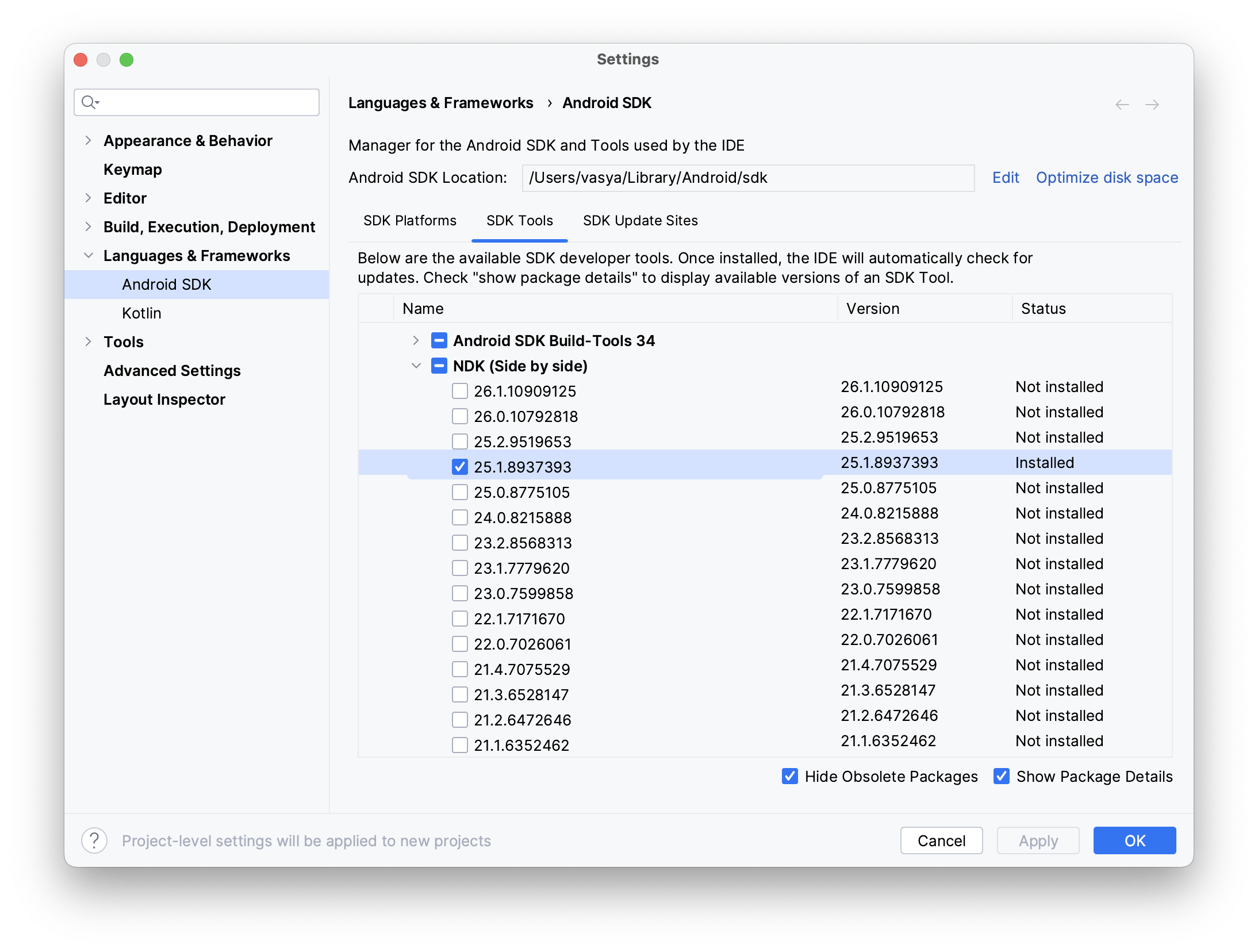Click version cell 22.0.7026061
Viewport: 1258px width, 952px height.
pos(889,640)
